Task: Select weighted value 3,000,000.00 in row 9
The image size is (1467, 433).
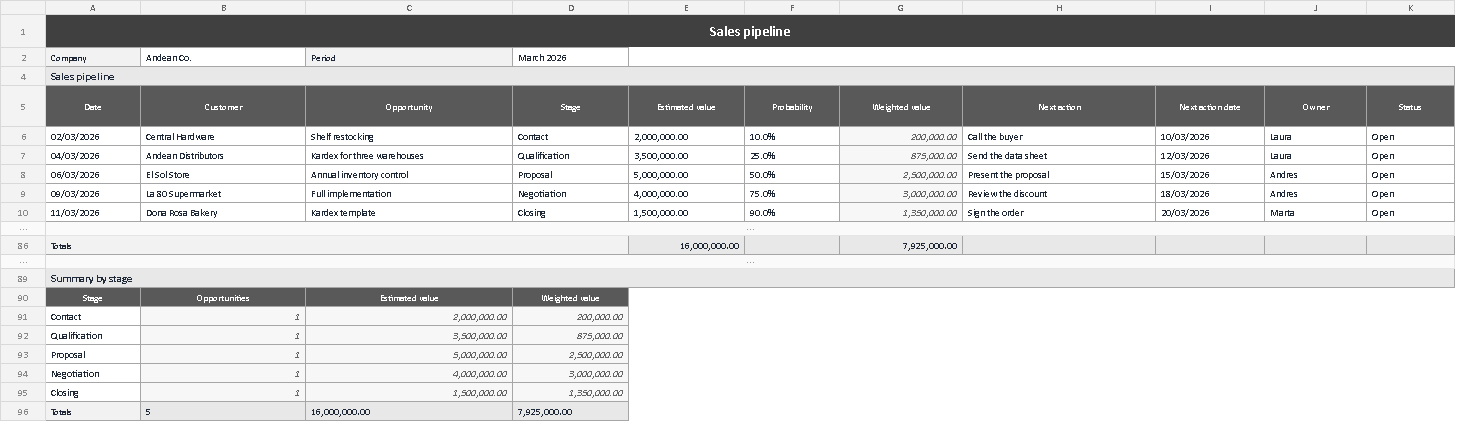Action: [901, 194]
